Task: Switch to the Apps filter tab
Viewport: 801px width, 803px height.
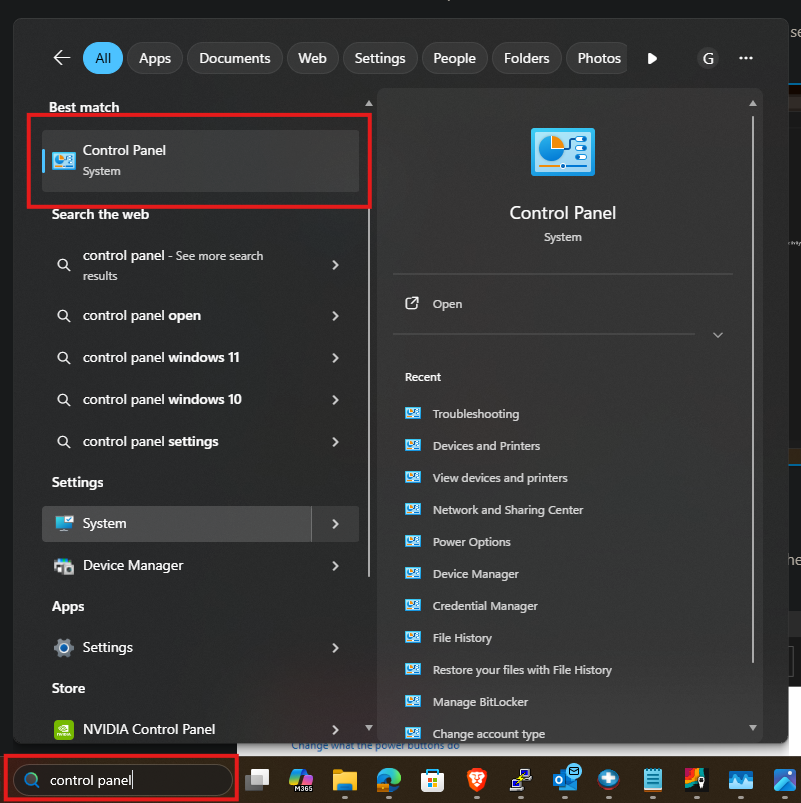Action: (x=155, y=58)
